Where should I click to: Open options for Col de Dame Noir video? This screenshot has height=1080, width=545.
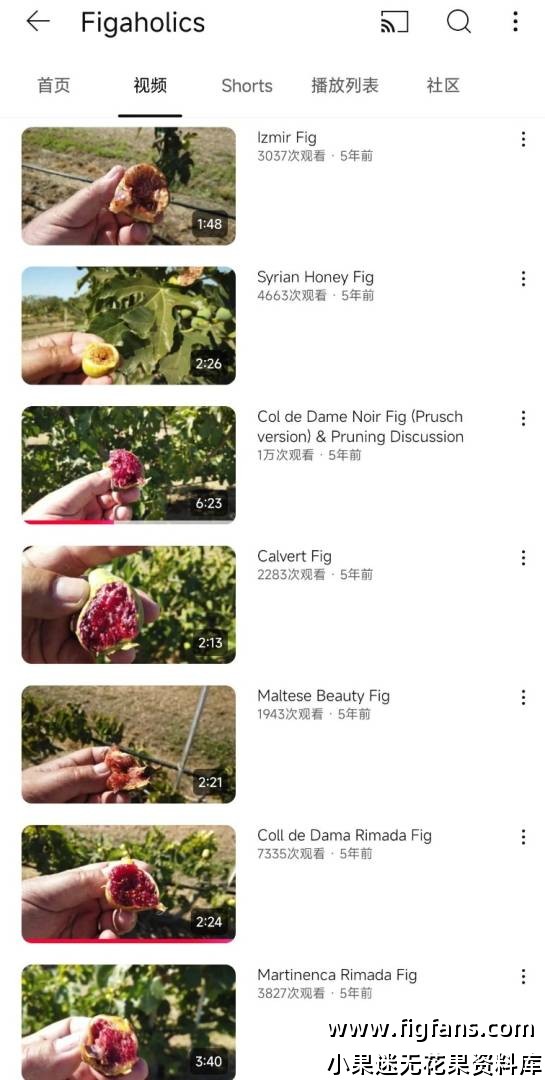coord(523,418)
